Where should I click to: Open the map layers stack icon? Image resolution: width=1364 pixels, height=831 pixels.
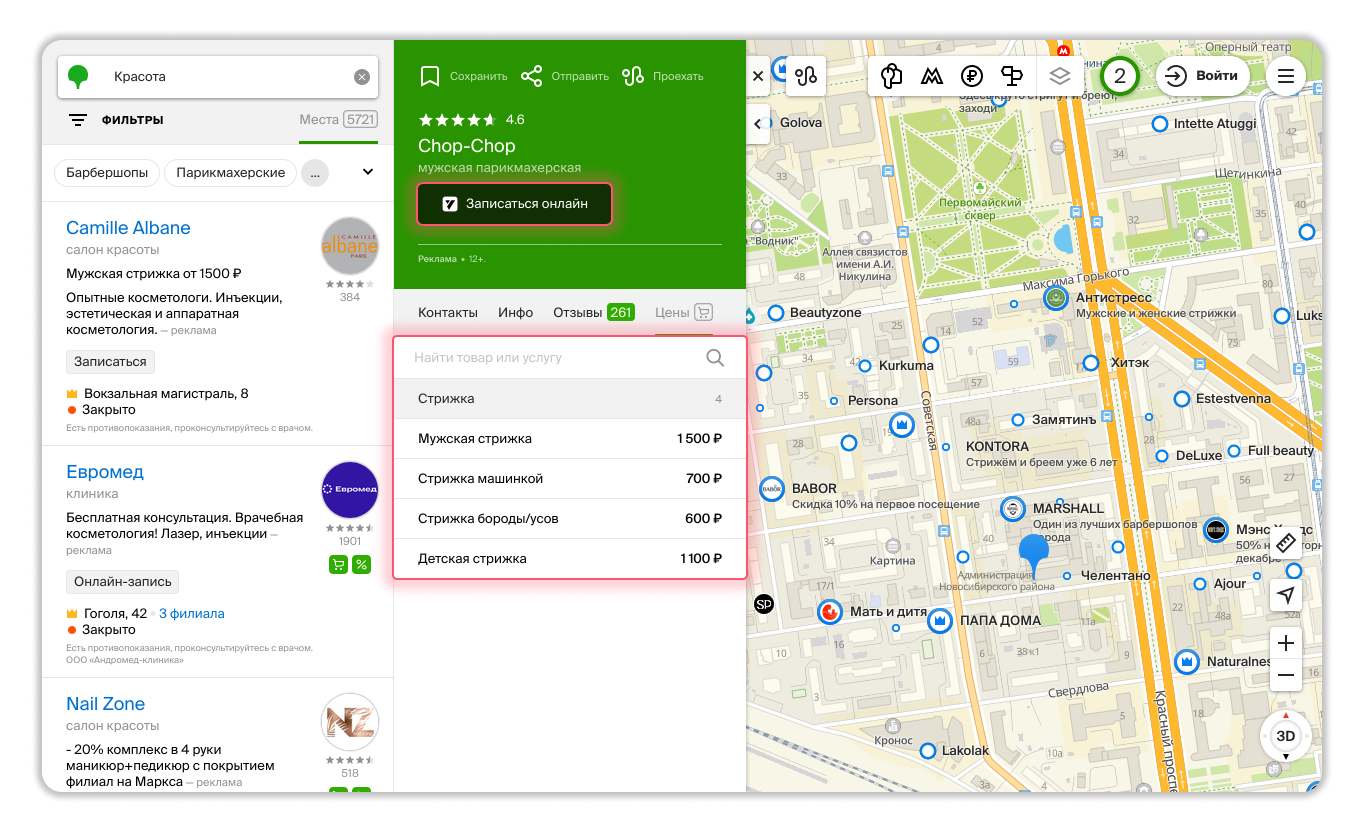coord(1060,76)
